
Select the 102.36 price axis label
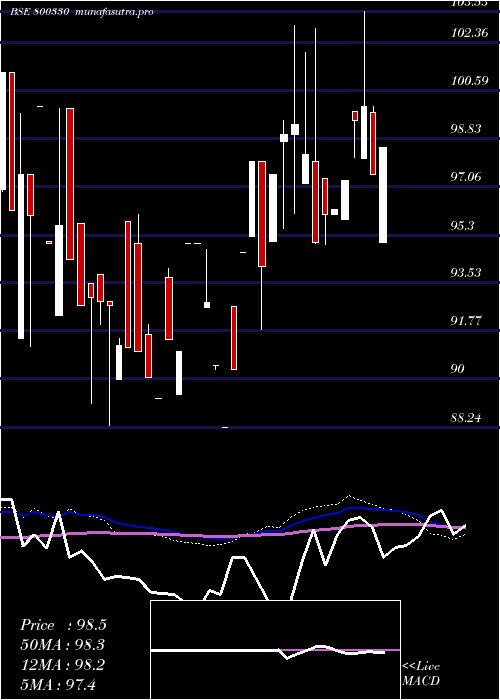(469, 33)
